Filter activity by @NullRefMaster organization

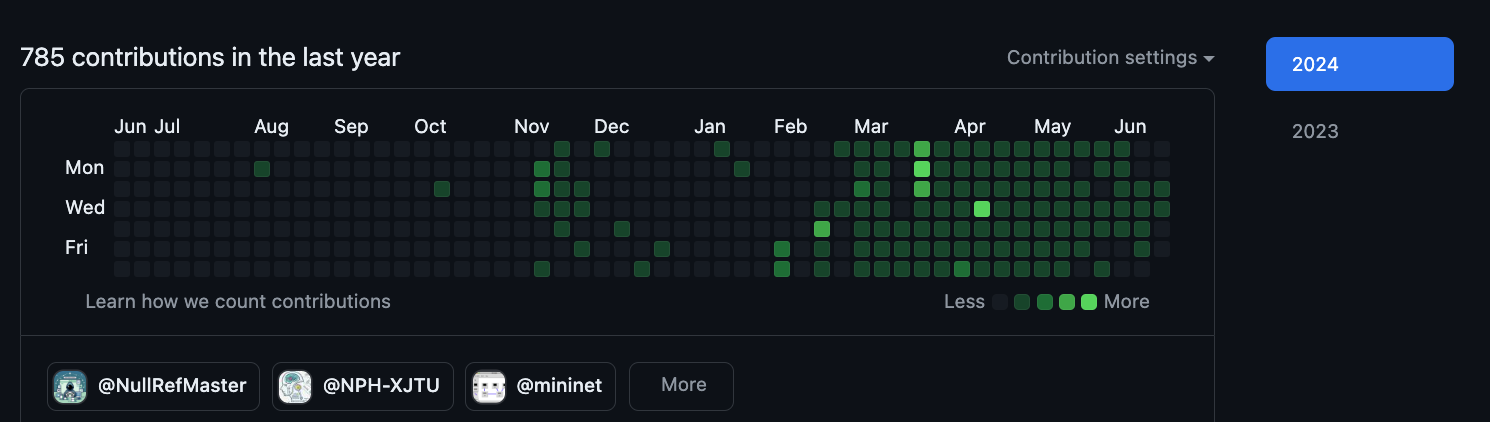pyautogui.click(x=172, y=386)
